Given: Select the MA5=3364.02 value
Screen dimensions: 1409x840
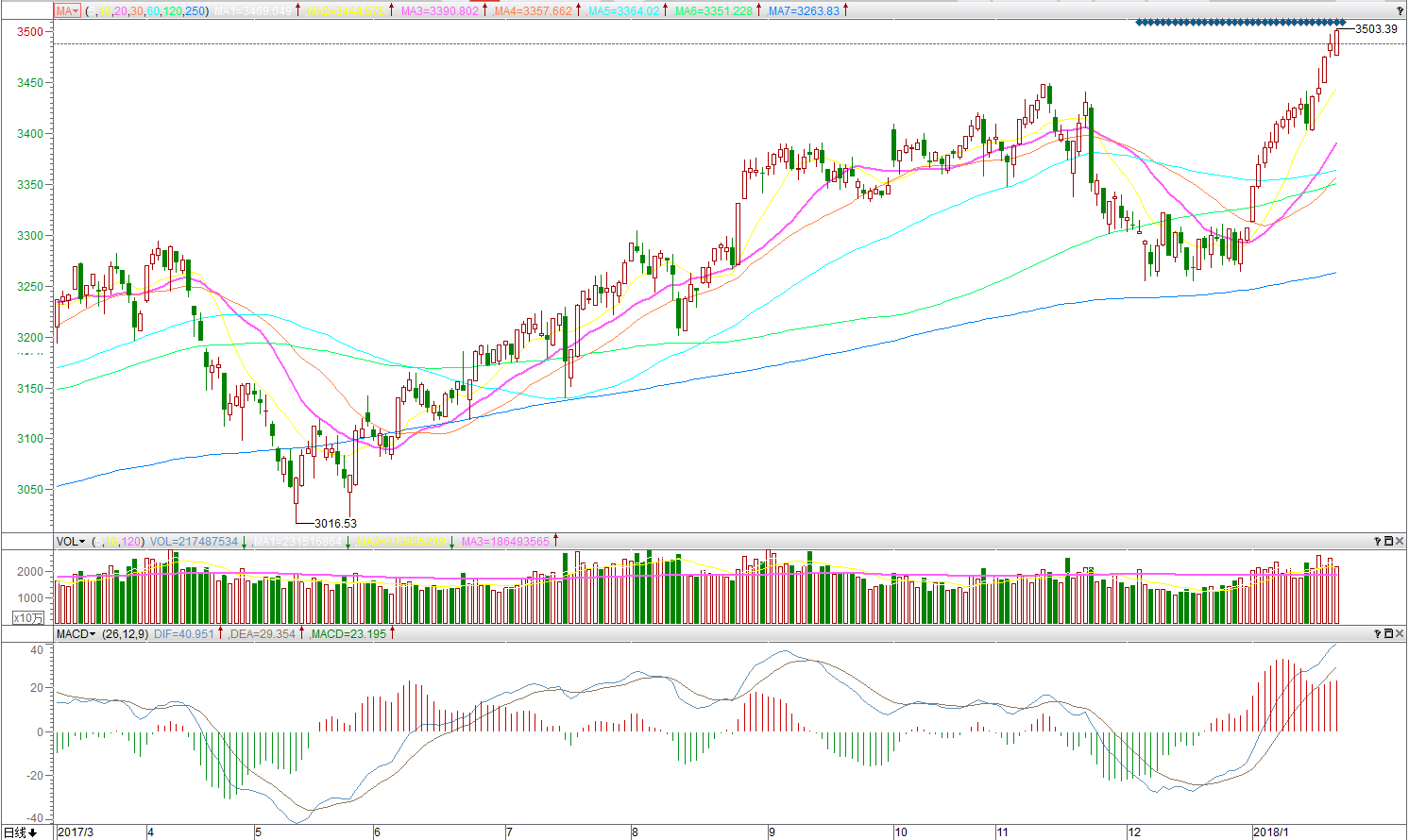Looking at the screenshot, I should [x=623, y=11].
